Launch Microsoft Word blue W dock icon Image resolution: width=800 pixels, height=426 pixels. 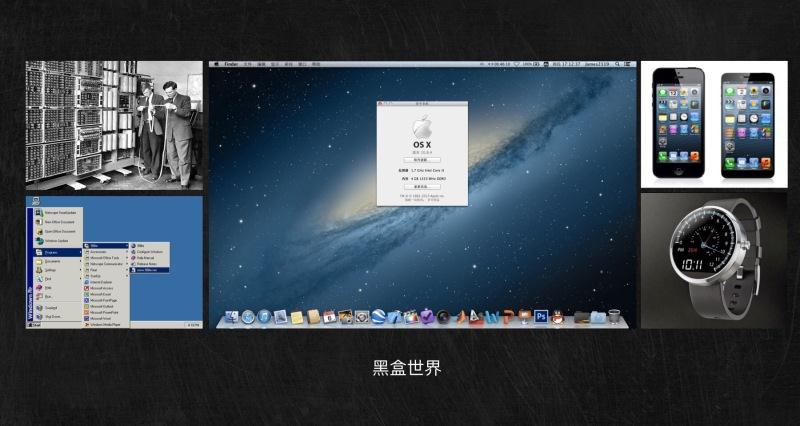click(493, 317)
